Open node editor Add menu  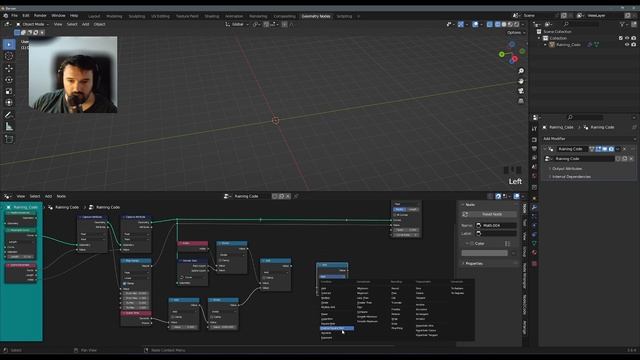(48, 196)
